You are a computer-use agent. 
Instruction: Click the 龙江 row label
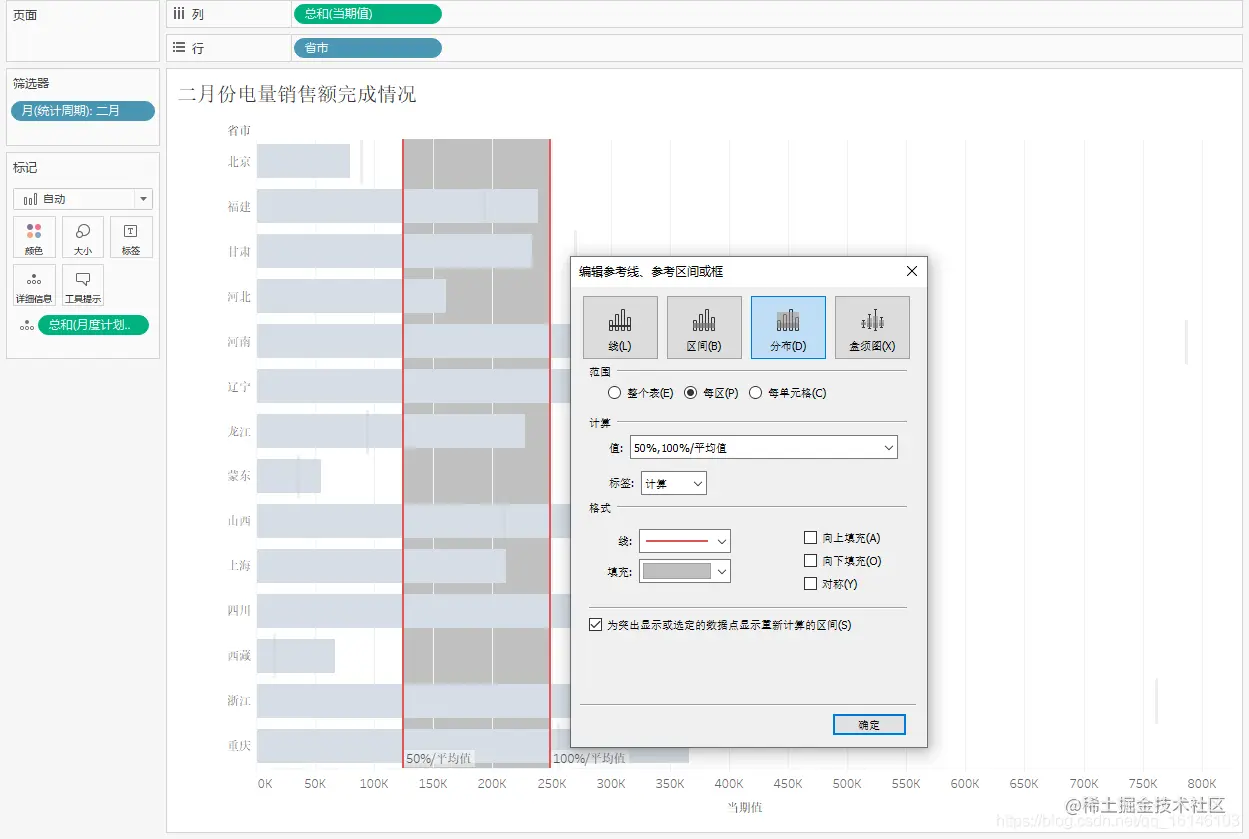(x=239, y=431)
